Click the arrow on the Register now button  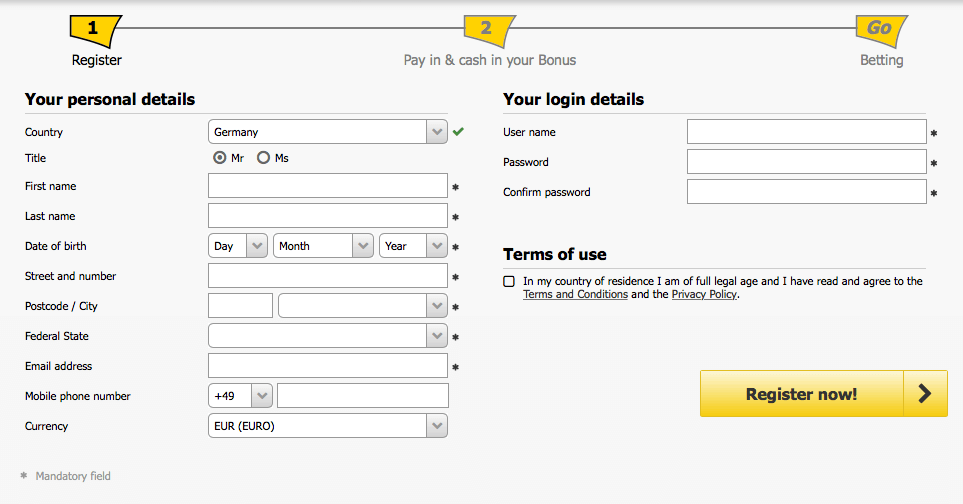coord(925,394)
